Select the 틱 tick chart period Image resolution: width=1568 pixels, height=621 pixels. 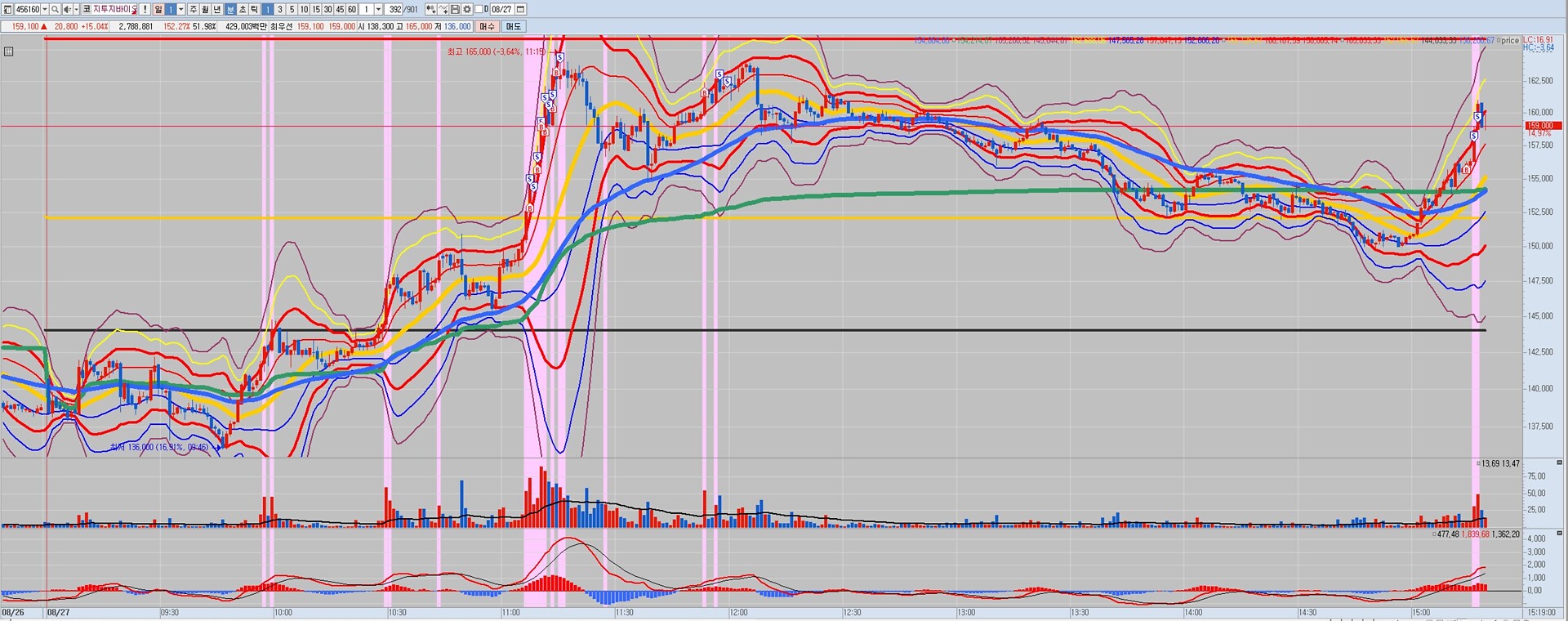click(255, 9)
